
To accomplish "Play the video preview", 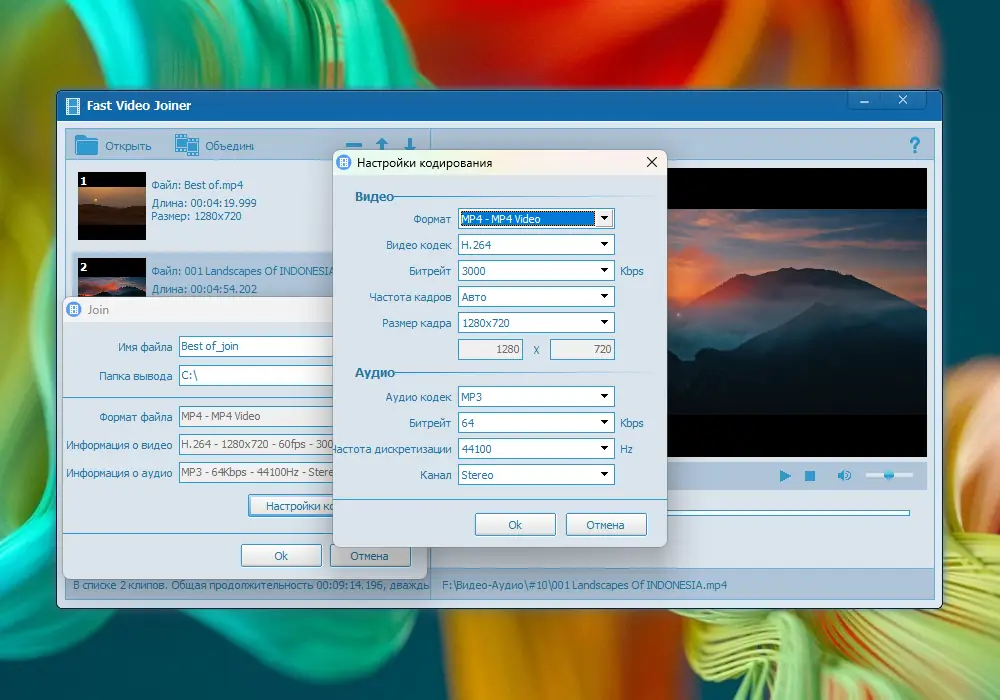I will [x=785, y=476].
